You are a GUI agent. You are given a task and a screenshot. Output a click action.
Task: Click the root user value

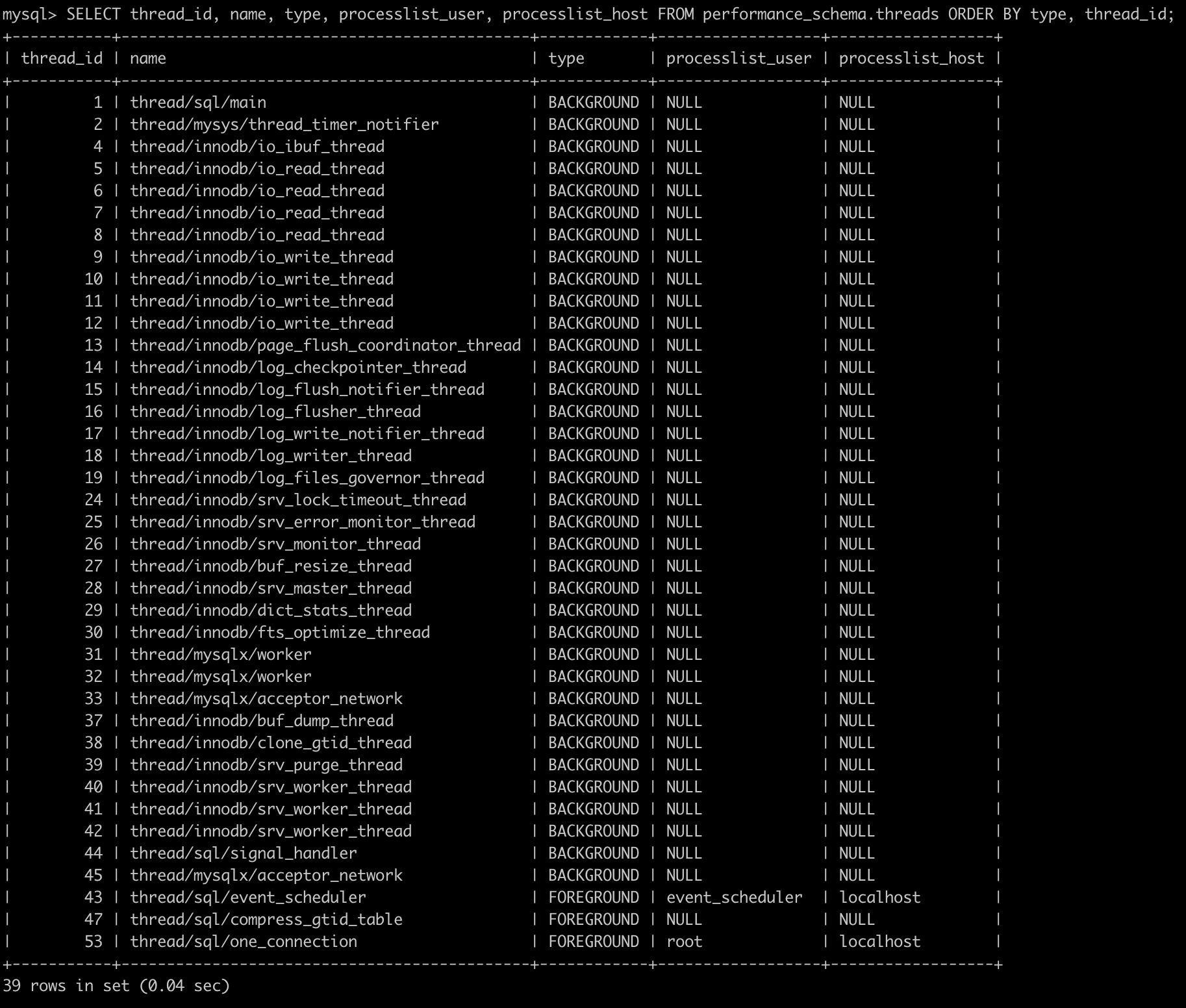tap(685, 942)
